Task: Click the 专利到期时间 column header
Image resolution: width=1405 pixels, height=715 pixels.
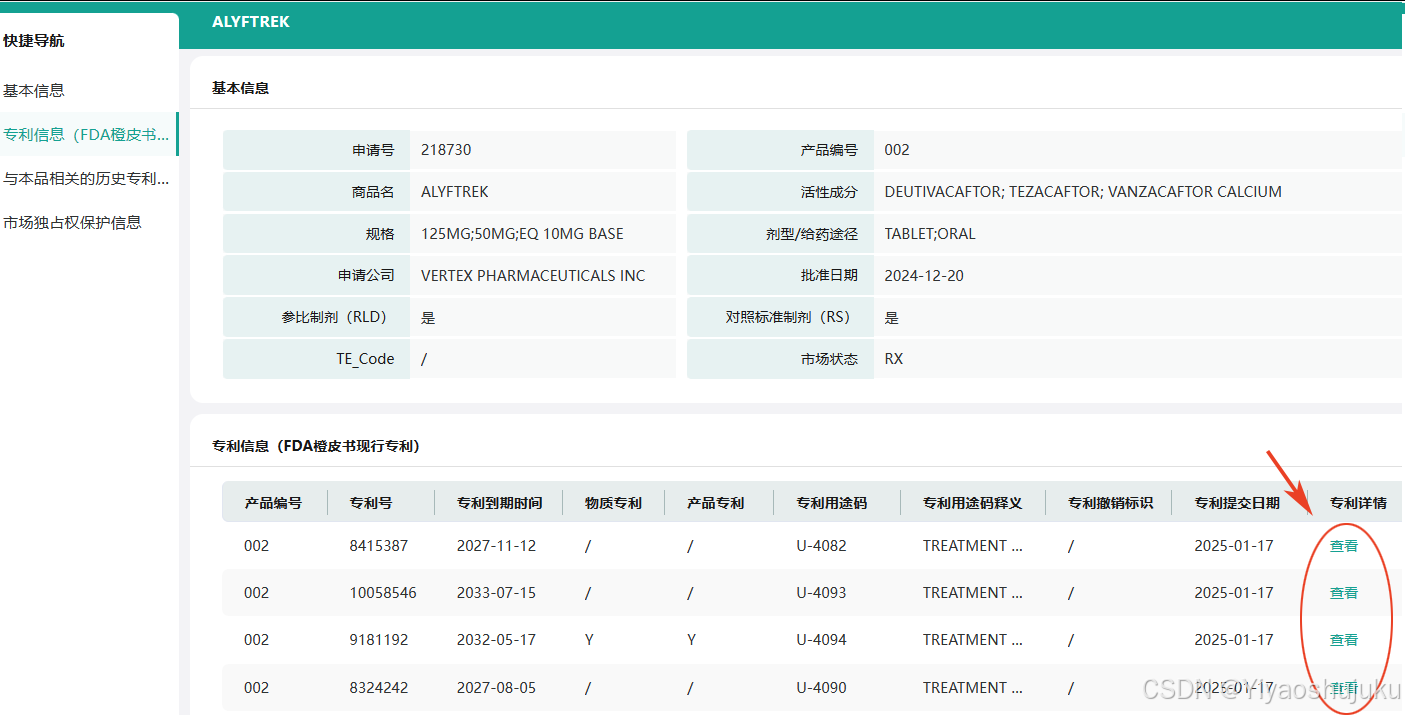Action: (499, 503)
